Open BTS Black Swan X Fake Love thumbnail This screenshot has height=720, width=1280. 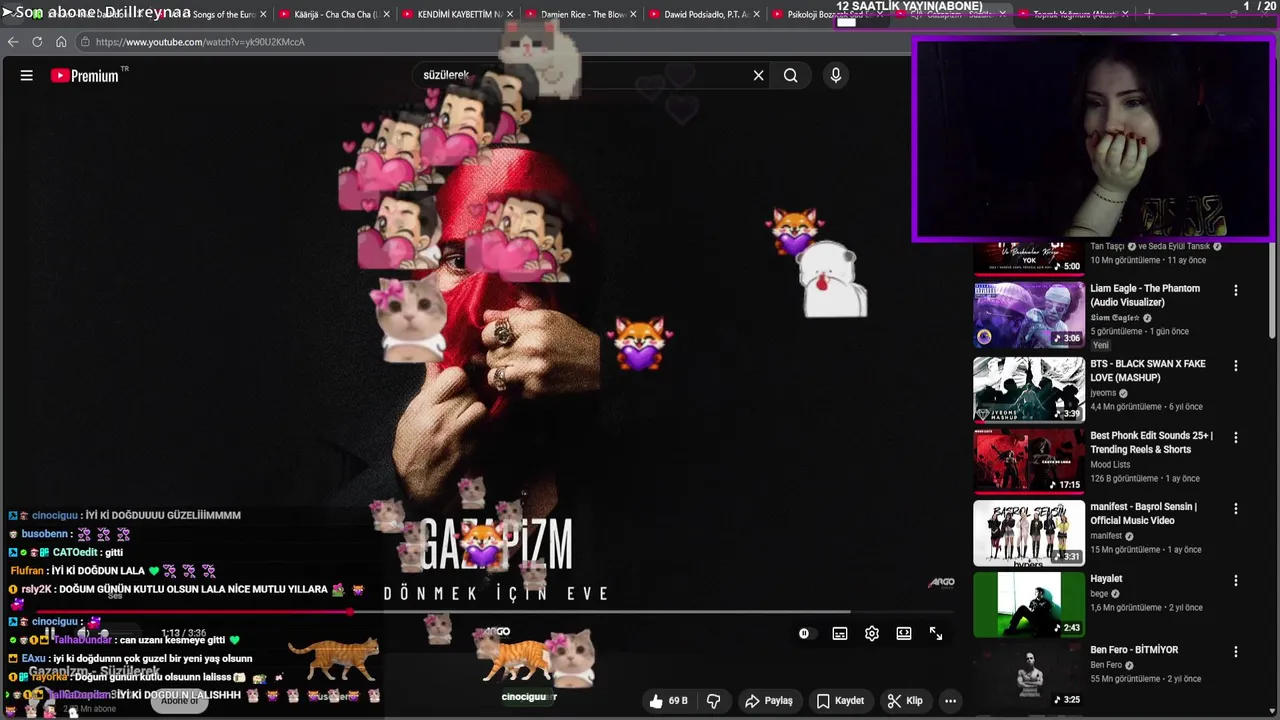[x=1029, y=390]
